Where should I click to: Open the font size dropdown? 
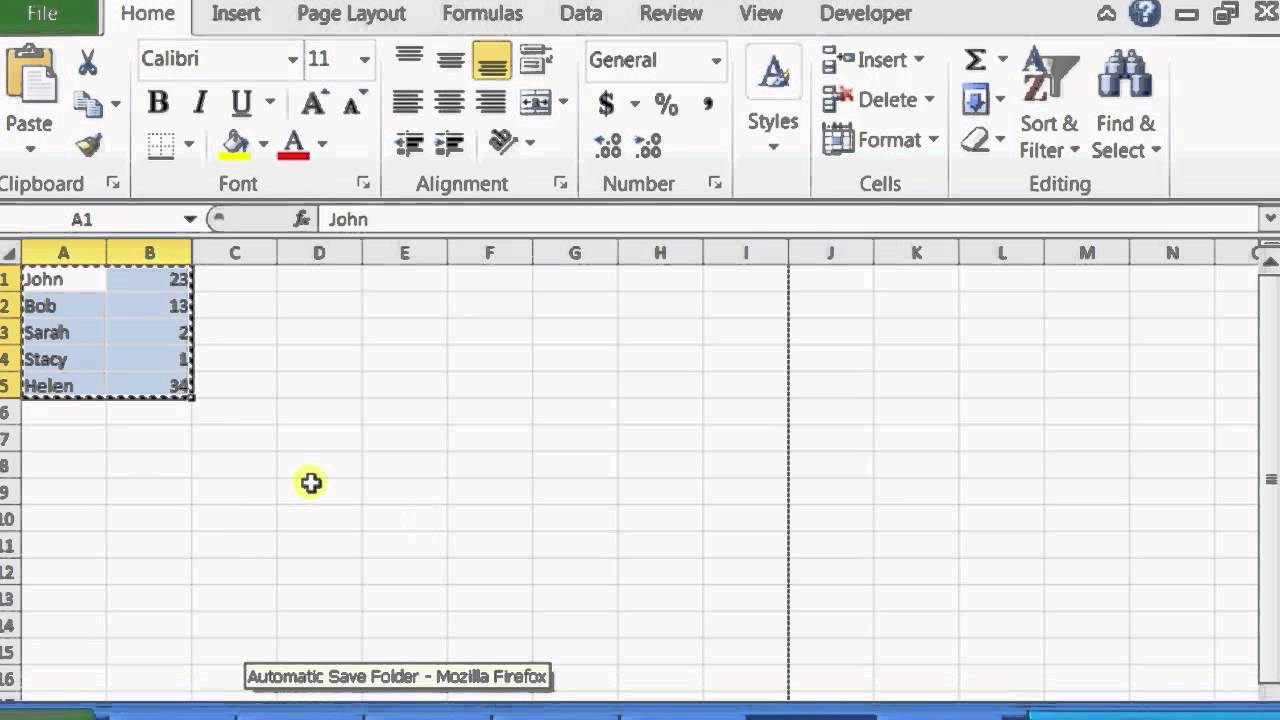pyautogui.click(x=364, y=60)
